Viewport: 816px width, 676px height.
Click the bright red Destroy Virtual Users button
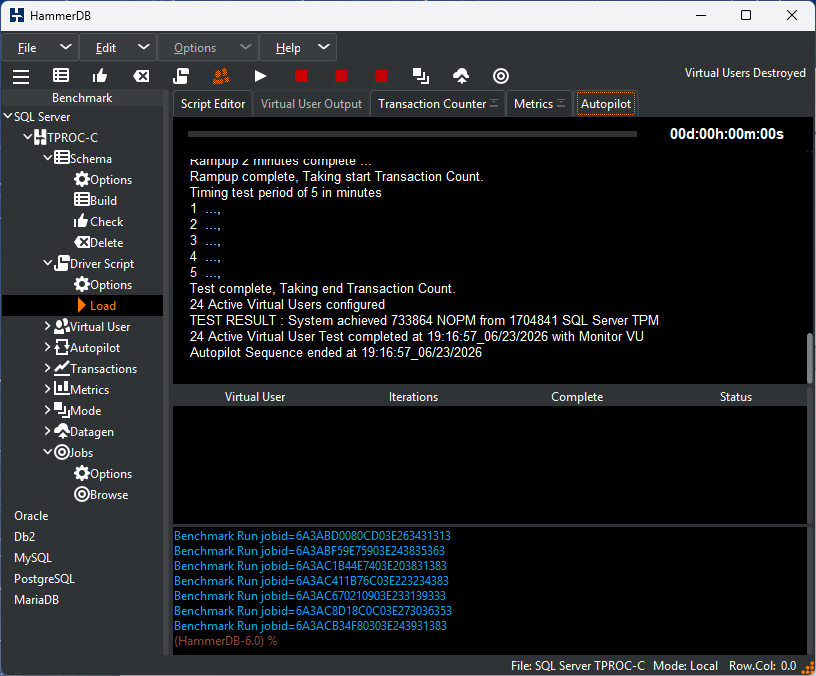point(301,76)
